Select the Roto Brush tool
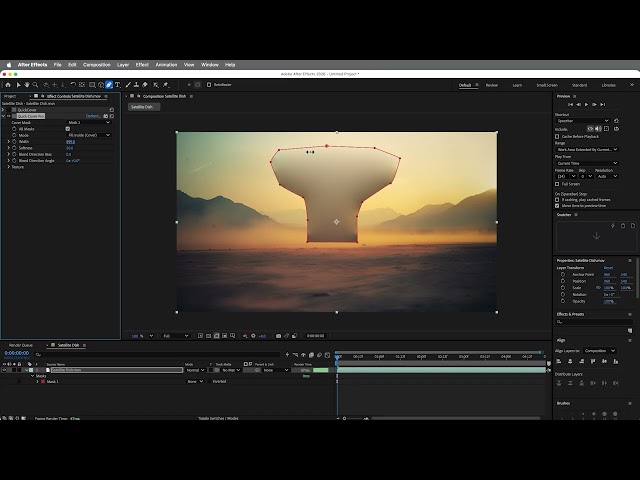This screenshot has height=480, width=640. 156,85
